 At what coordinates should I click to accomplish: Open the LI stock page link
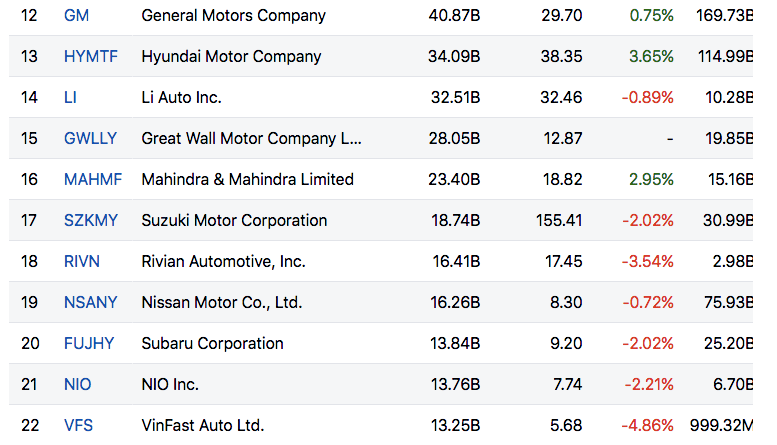pos(70,98)
